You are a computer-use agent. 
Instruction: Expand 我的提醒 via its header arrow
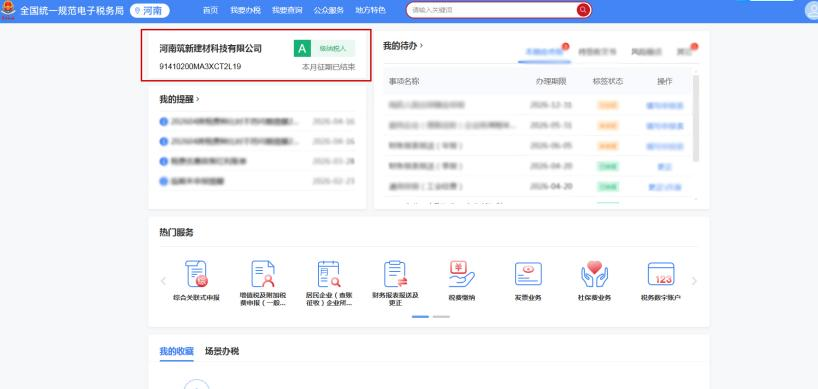pyautogui.click(x=198, y=99)
